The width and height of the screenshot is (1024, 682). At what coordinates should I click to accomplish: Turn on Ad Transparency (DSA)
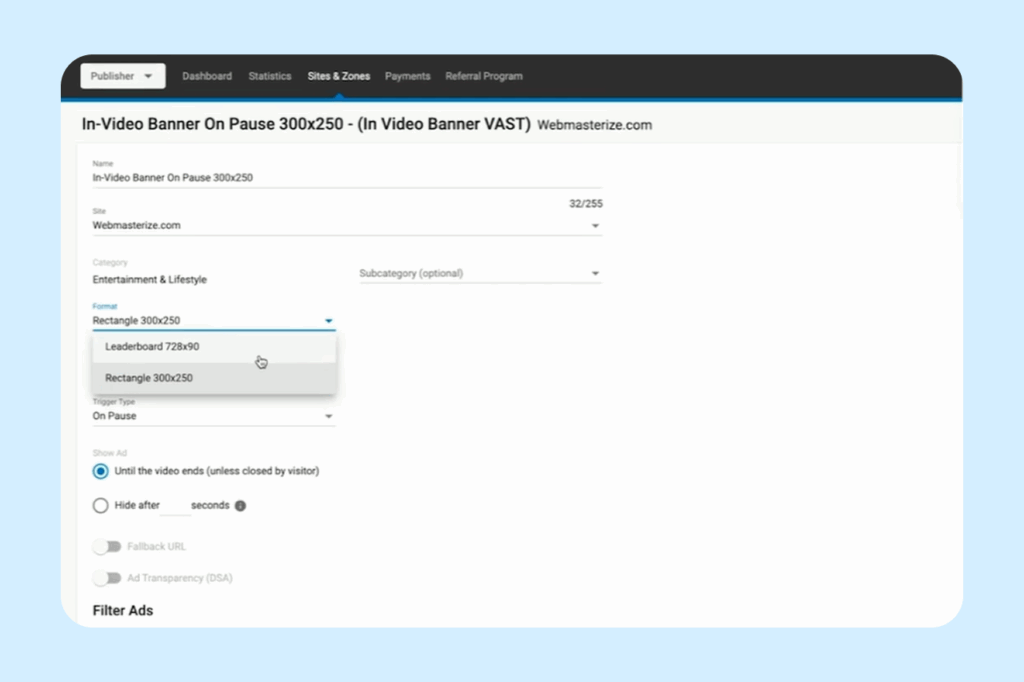coord(108,577)
